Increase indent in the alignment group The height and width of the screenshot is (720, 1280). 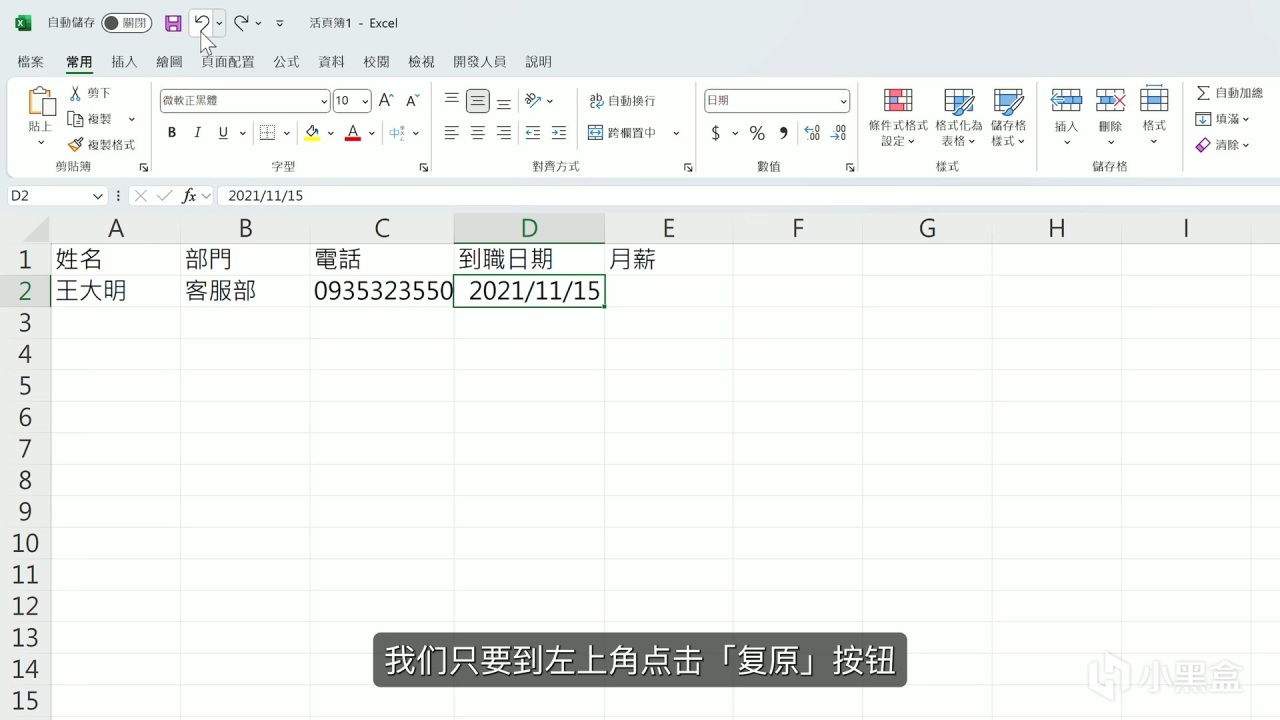click(558, 133)
